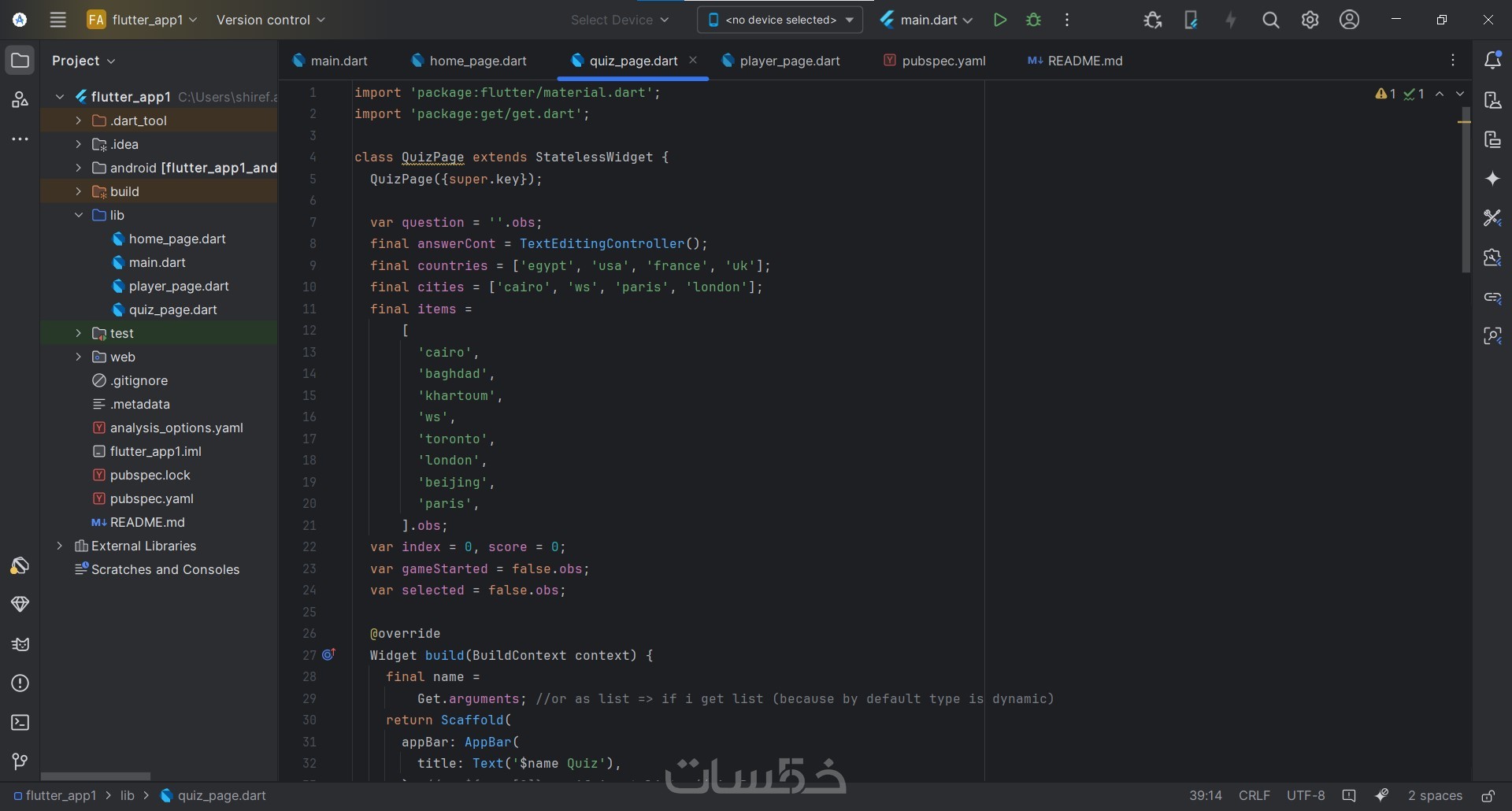Close the quiz_page.dart tab
Image resolution: width=1512 pixels, height=811 pixels.
click(x=693, y=60)
